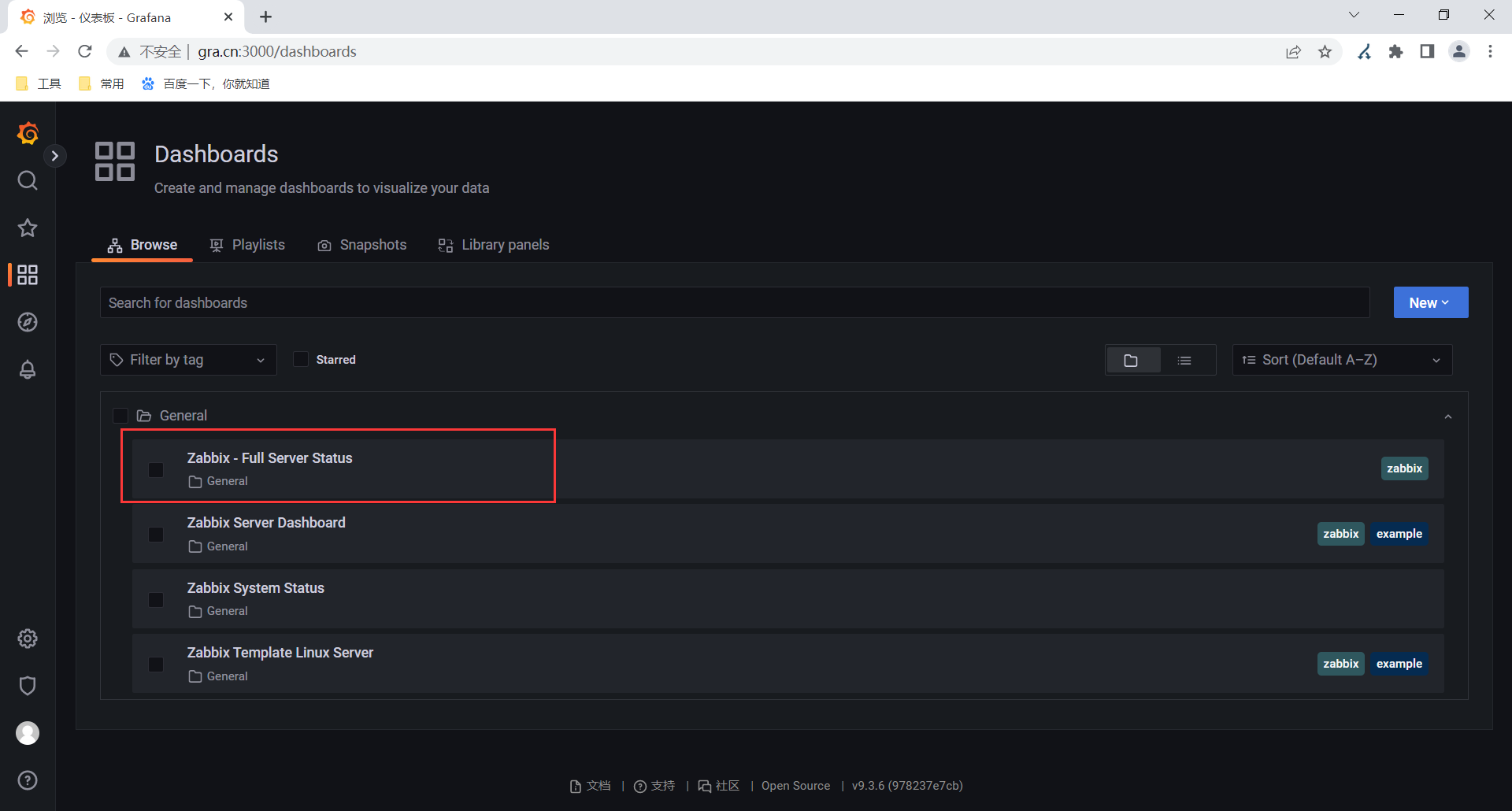Image resolution: width=1512 pixels, height=811 pixels.
Task: Open the 支持 support footer link
Action: (654, 786)
